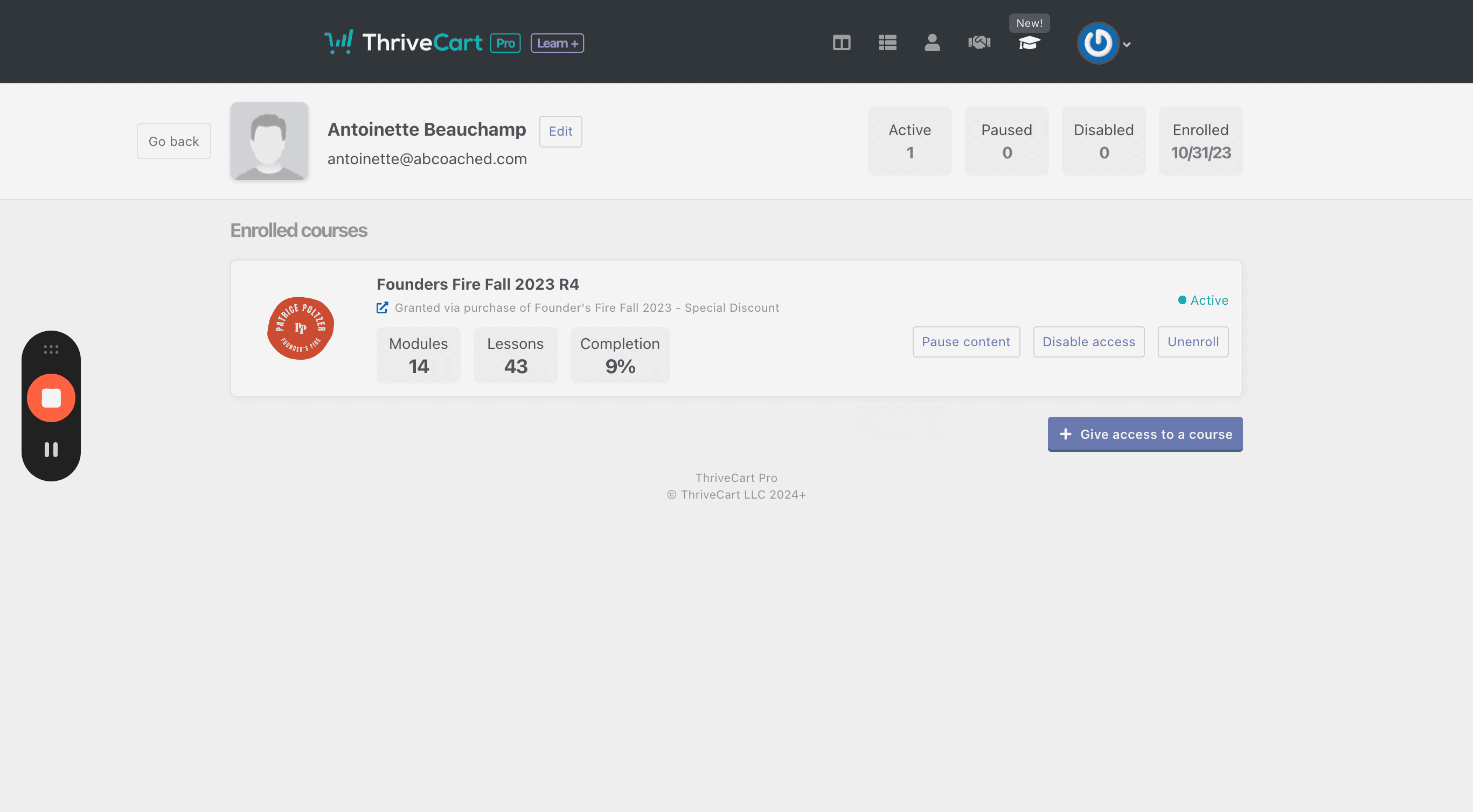Click the student profile placeholder photo
Viewport: 1473px width, 812px height.
pos(269,141)
